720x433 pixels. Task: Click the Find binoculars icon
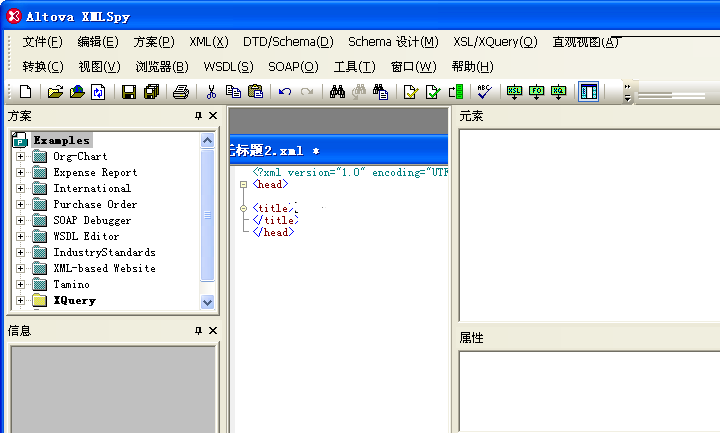pyautogui.click(x=337, y=92)
